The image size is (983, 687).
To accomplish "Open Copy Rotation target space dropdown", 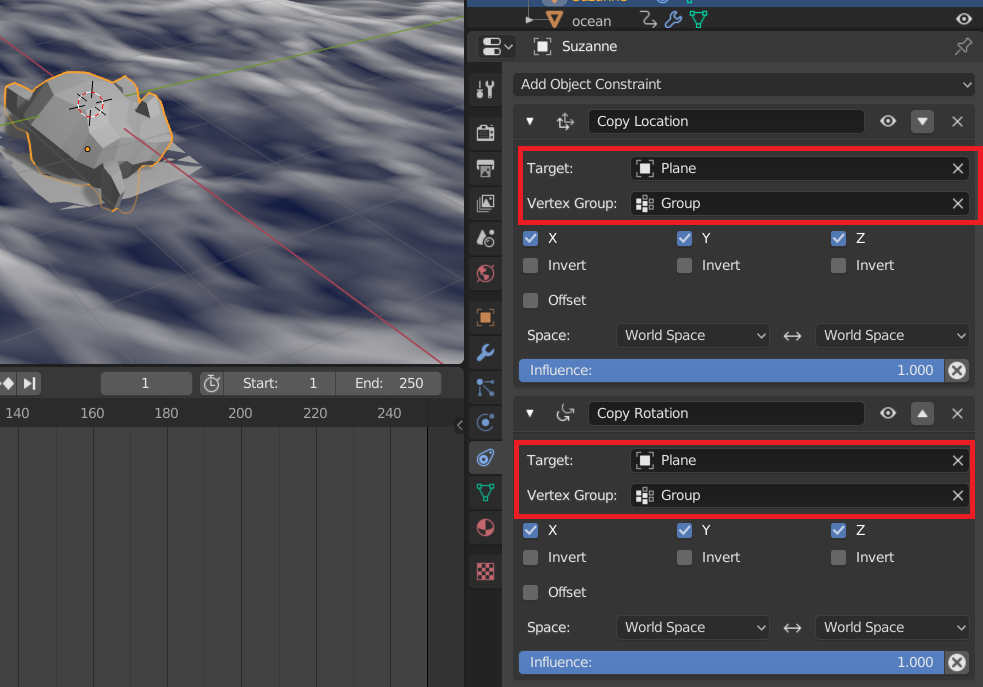I will pos(693,627).
